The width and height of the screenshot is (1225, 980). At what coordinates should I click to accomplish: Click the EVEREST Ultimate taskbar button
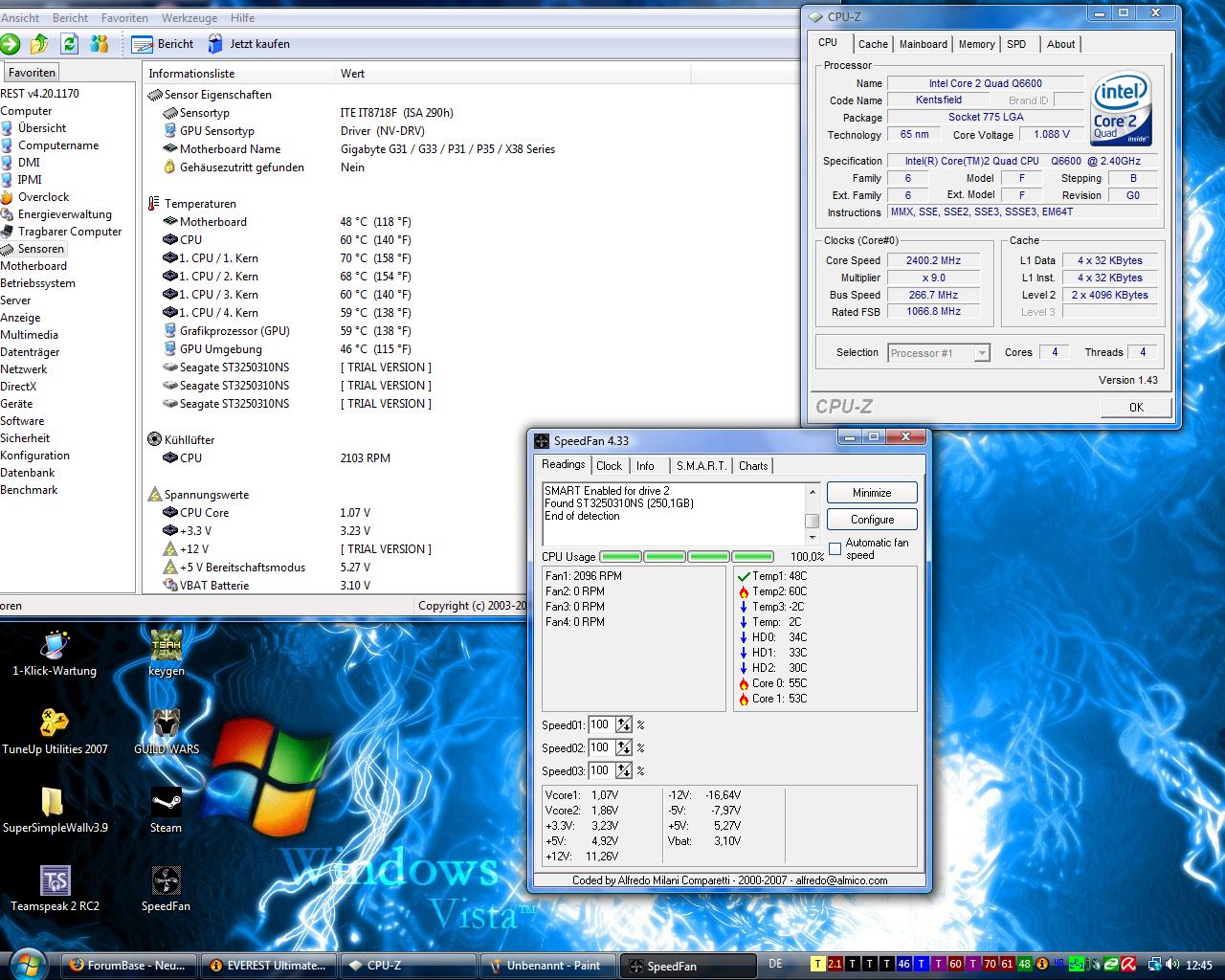pos(271,966)
